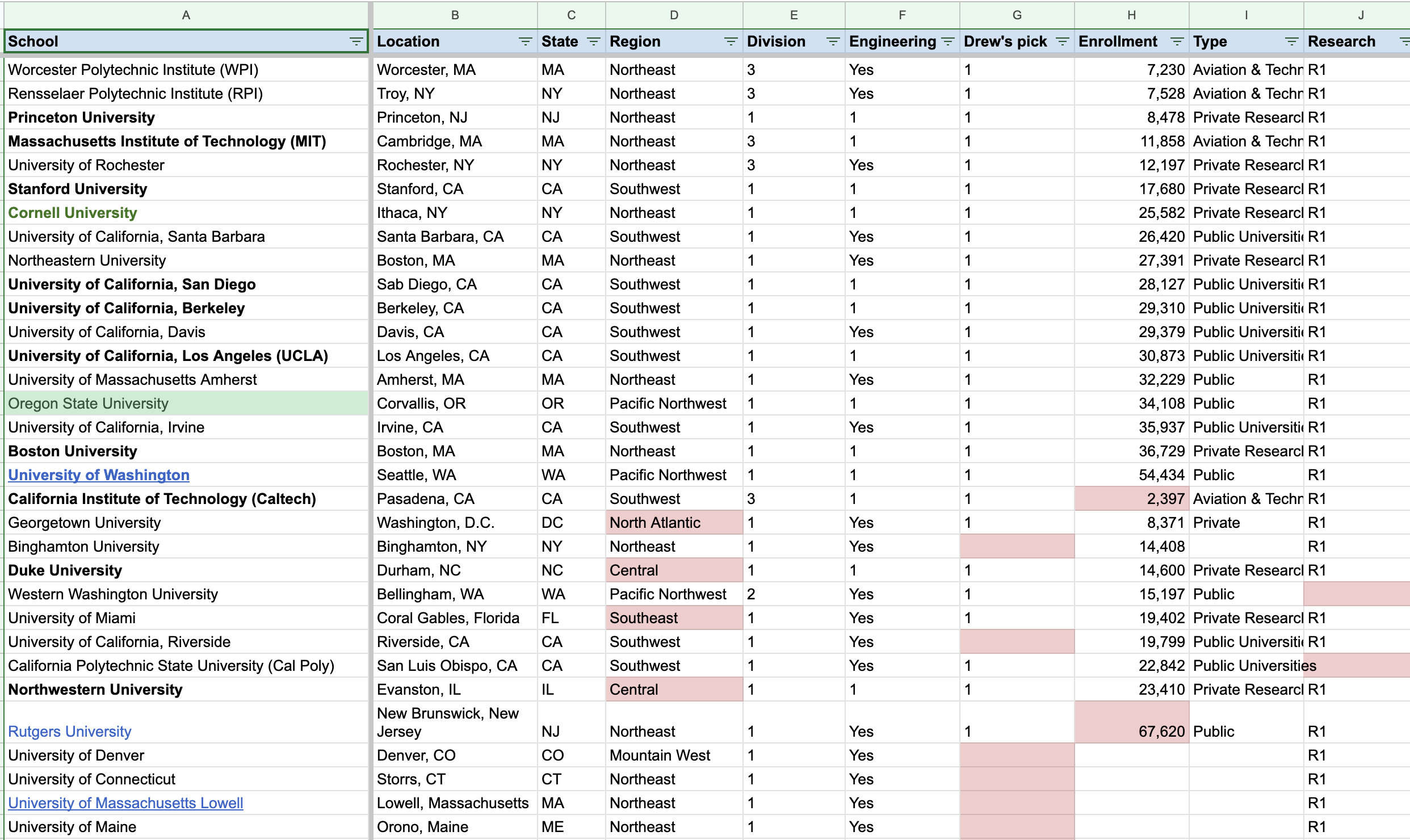Select the 2,397 enrollment cell
Image resolution: width=1410 pixels, height=840 pixels.
1132,499
